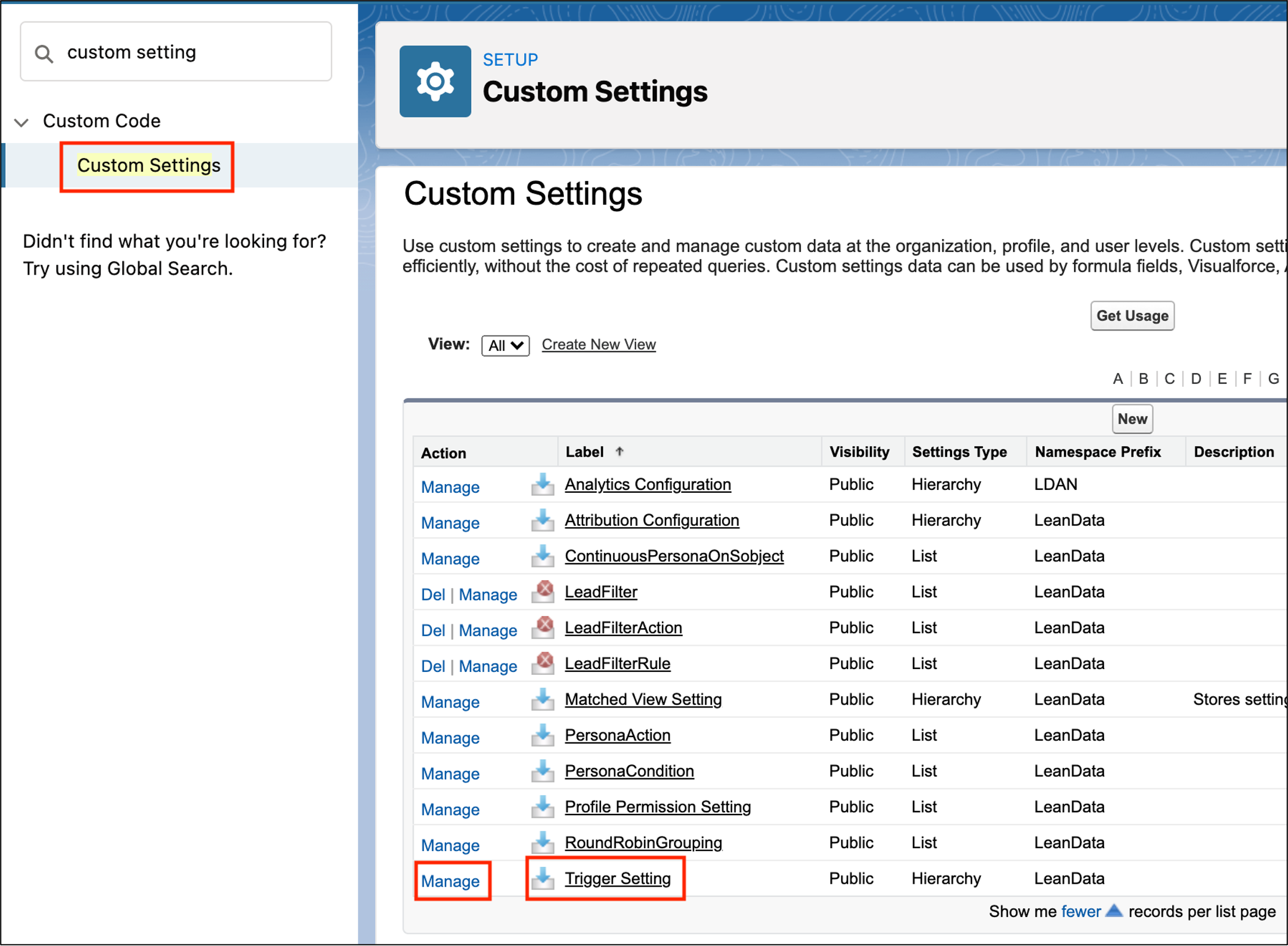The image size is (1288, 946).
Task: Click blue triangle for fewer records
Action: [1113, 911]
